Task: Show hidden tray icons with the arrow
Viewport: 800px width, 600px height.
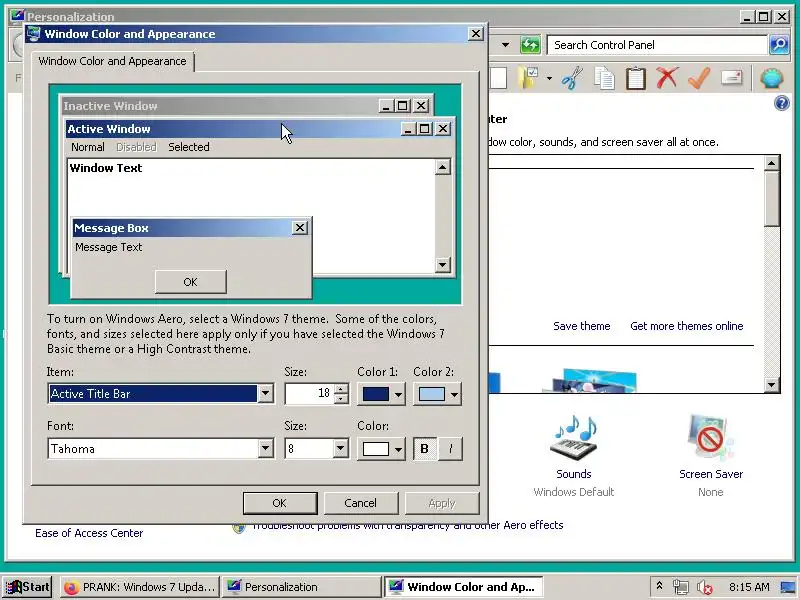Action: (659, 586)
